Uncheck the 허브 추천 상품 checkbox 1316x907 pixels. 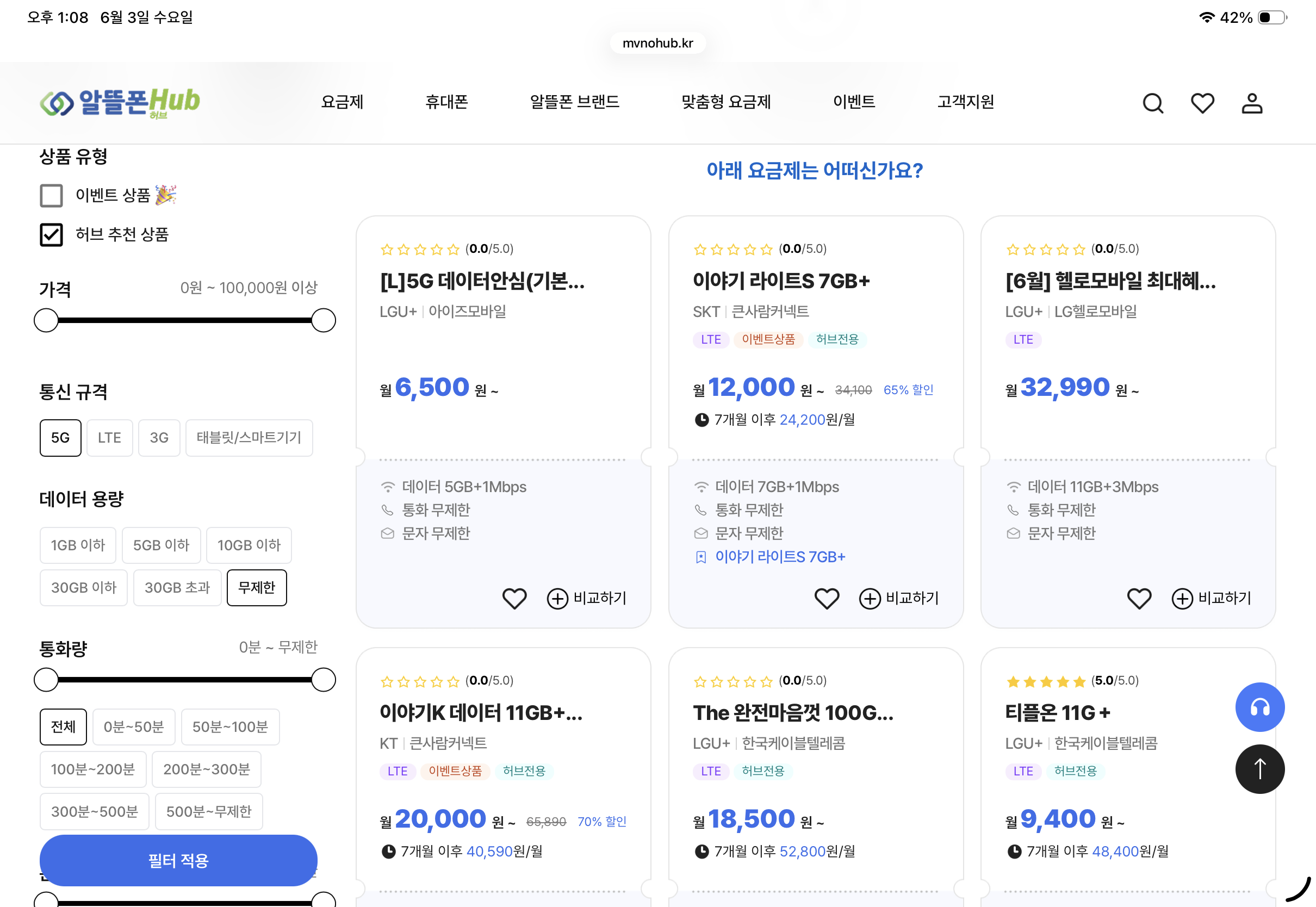click(51, 235)
